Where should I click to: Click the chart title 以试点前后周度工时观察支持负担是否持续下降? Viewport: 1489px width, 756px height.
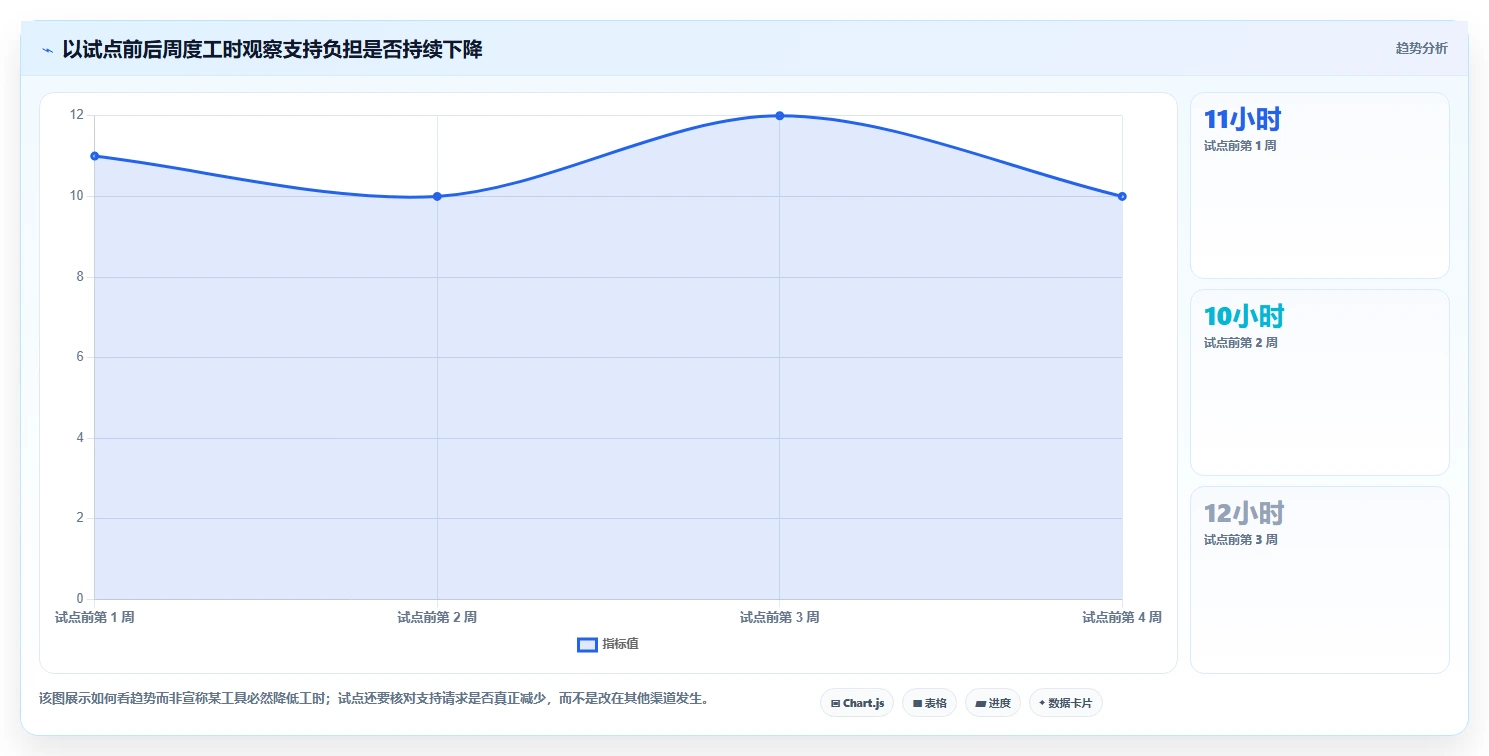[272, 49]
